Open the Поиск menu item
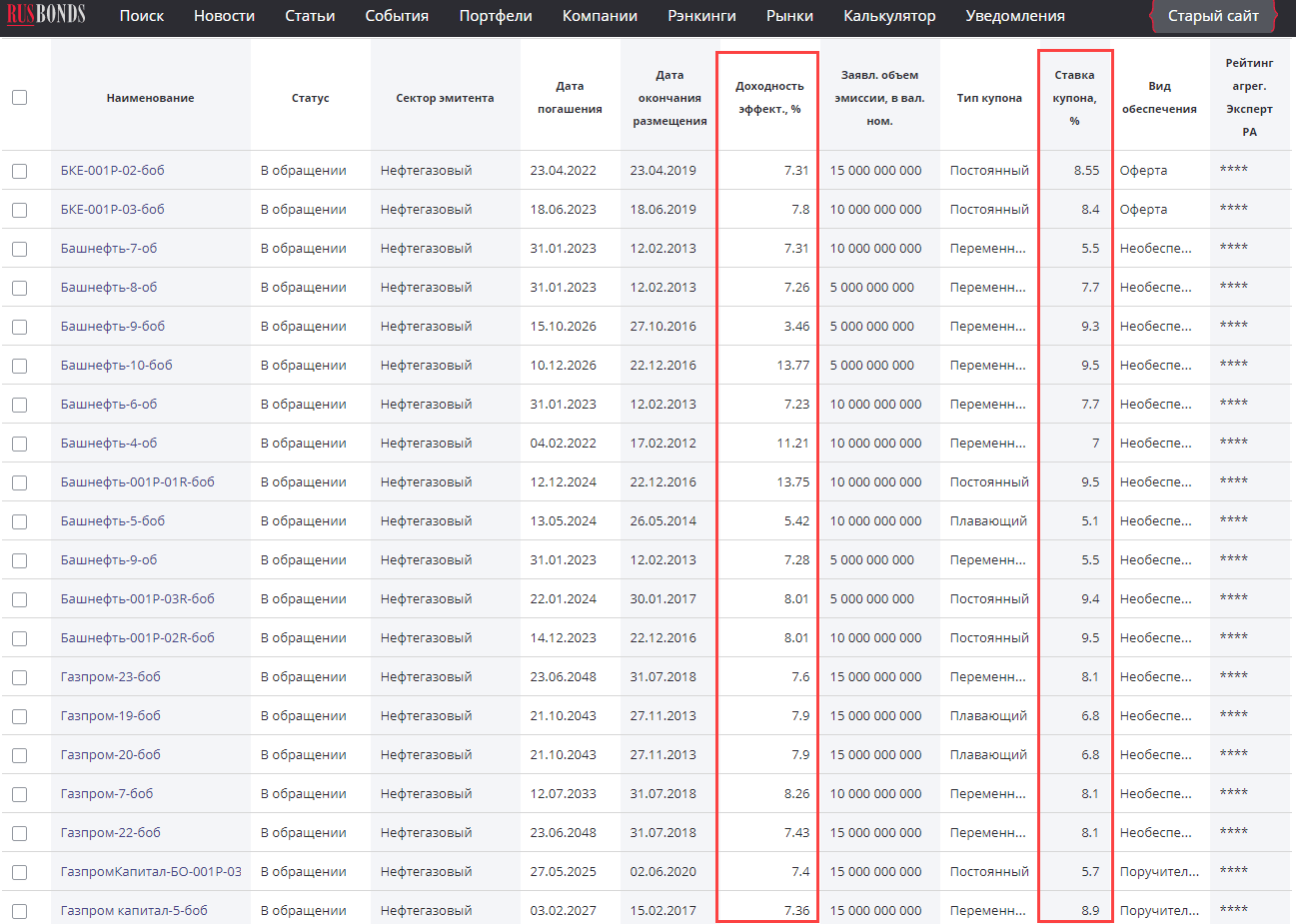 coord(141,16)
